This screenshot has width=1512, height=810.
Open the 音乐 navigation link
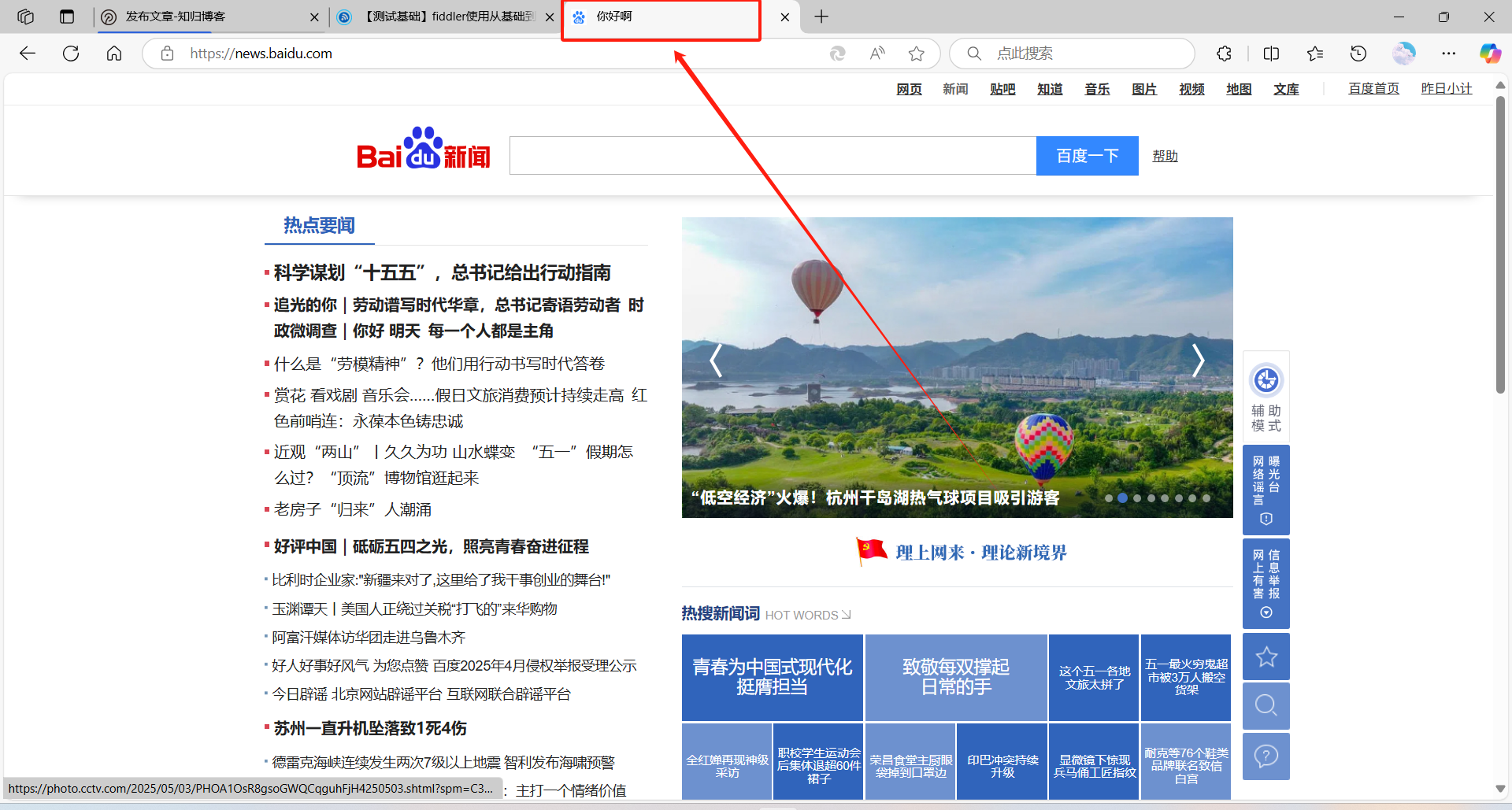(x=1097, y=89)
